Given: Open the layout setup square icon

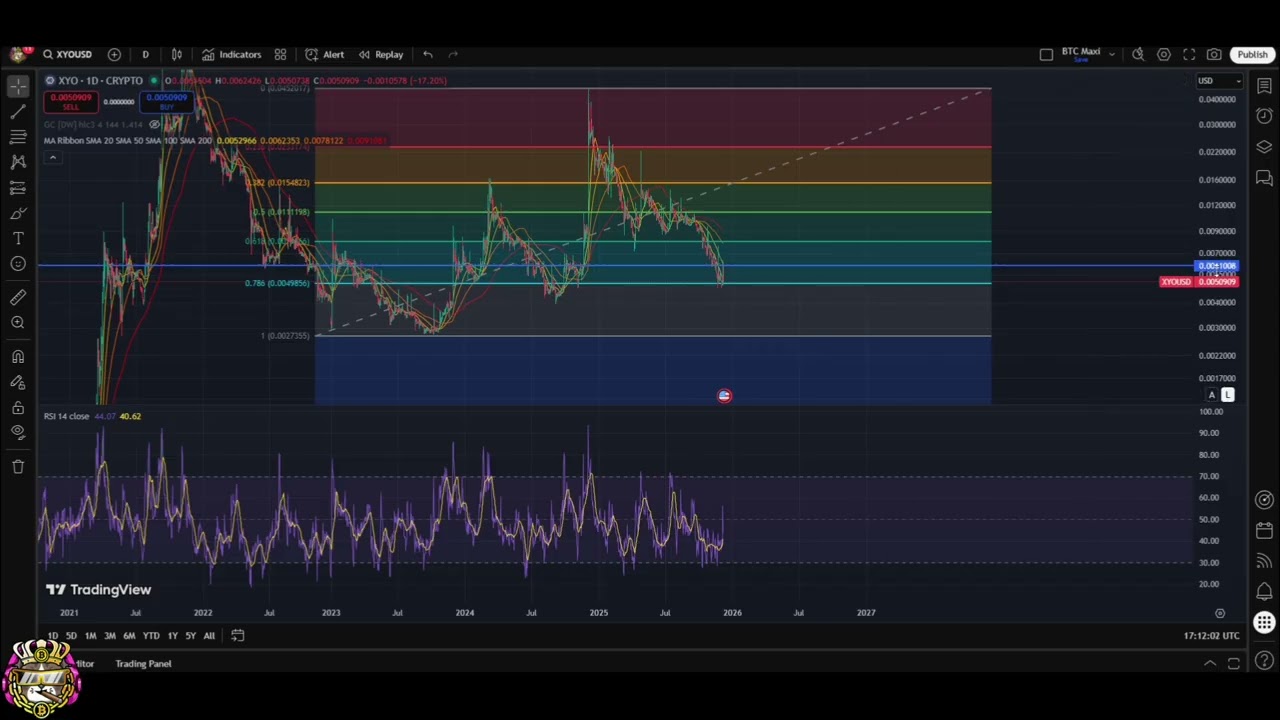Looking at the screenshot, I should [1046, 54].
